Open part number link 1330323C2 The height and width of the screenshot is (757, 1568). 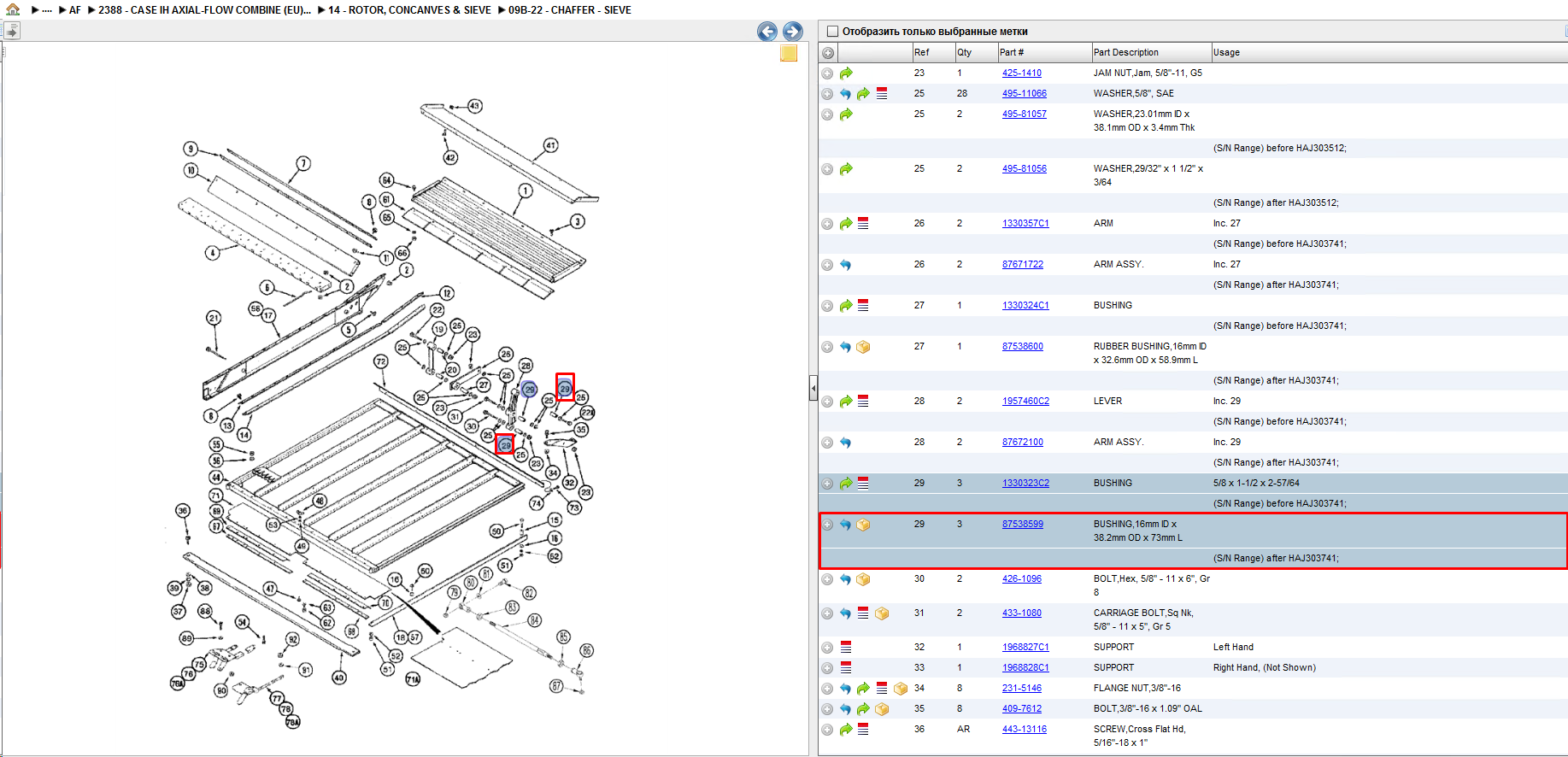pos(1025,484)
